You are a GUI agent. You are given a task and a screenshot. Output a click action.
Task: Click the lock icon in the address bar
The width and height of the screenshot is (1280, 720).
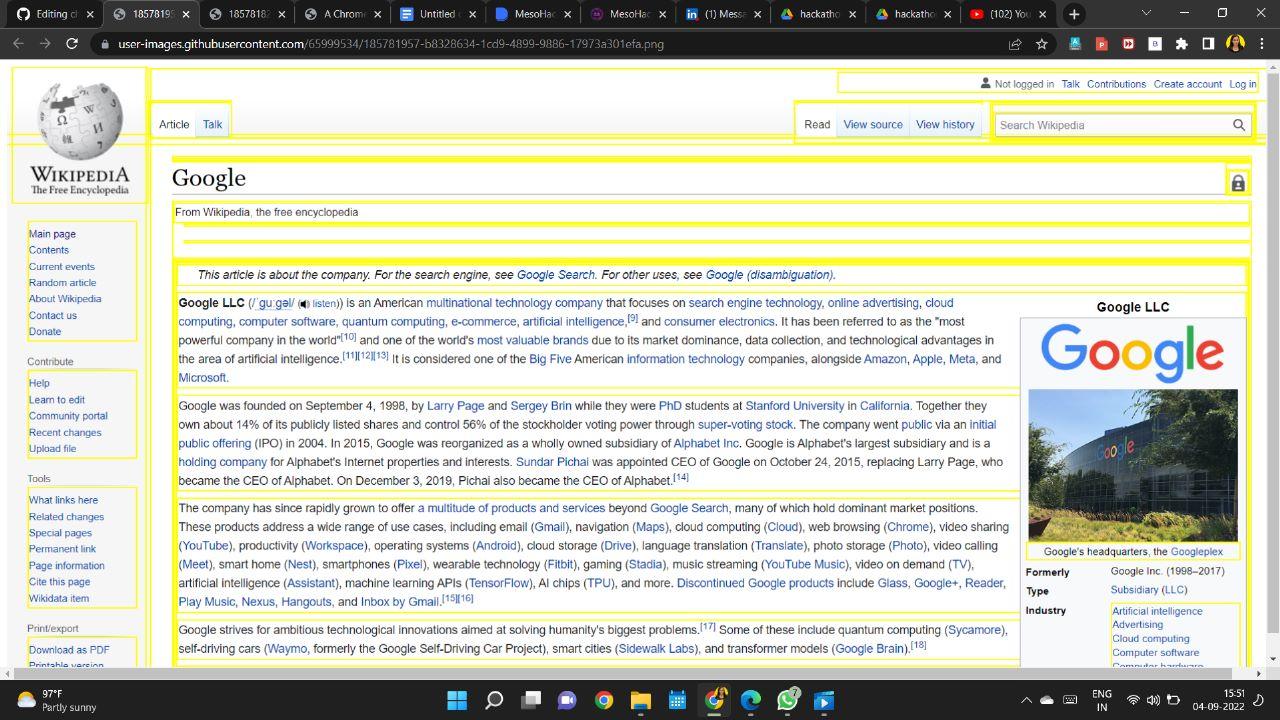(104, 44)
